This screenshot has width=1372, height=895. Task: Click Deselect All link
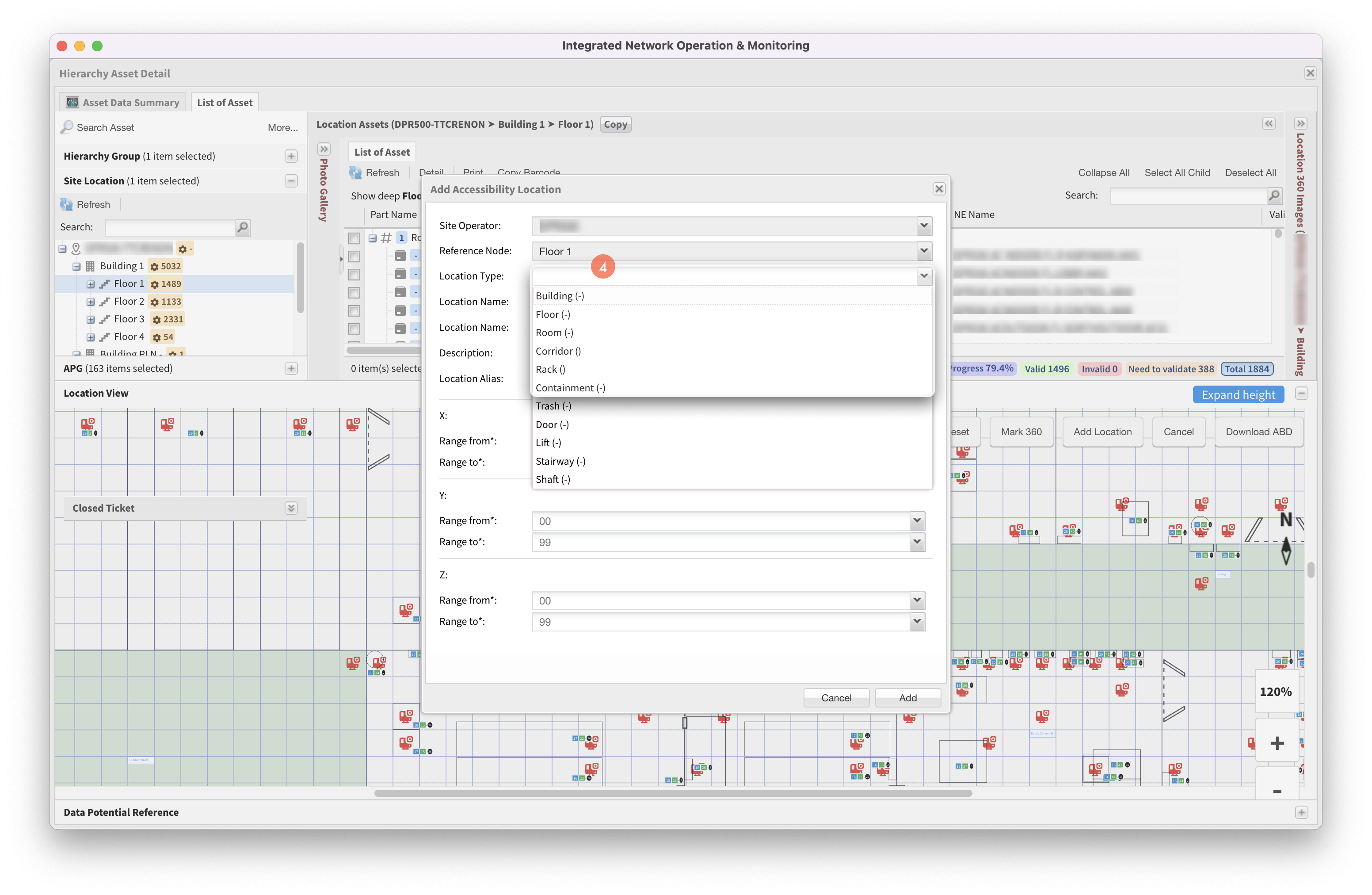coord(1250,172)
